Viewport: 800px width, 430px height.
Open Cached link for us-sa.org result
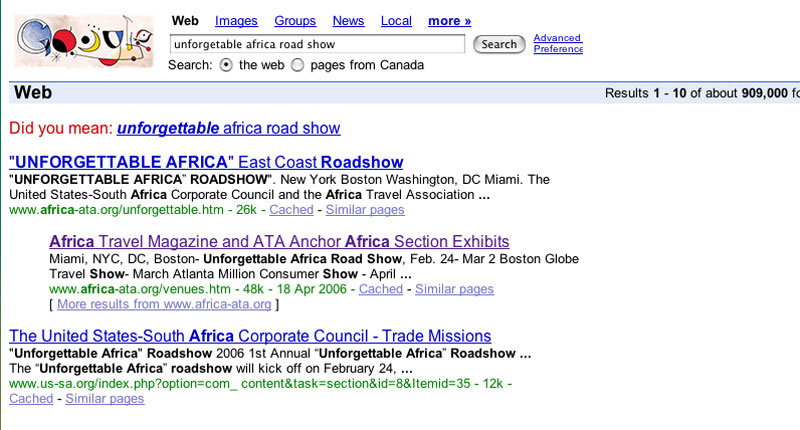pyautogui.click(x=31, y=398)
